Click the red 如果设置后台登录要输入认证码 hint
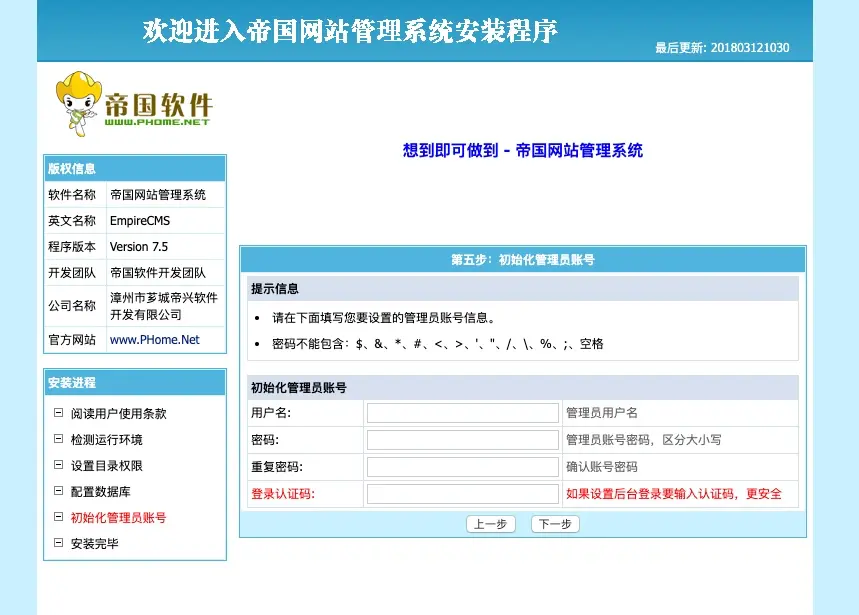Image resolution: width=859 pixels, height=615 pixels. point(674,493)
